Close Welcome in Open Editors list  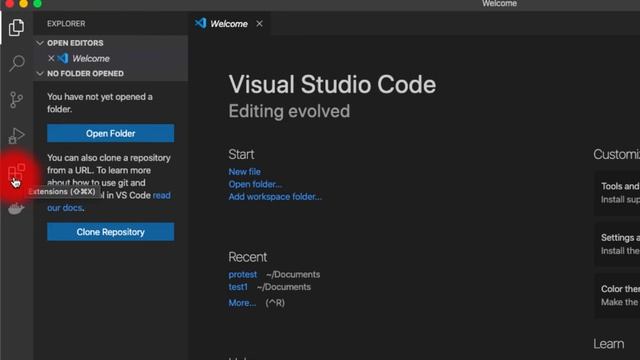point(51,58)
